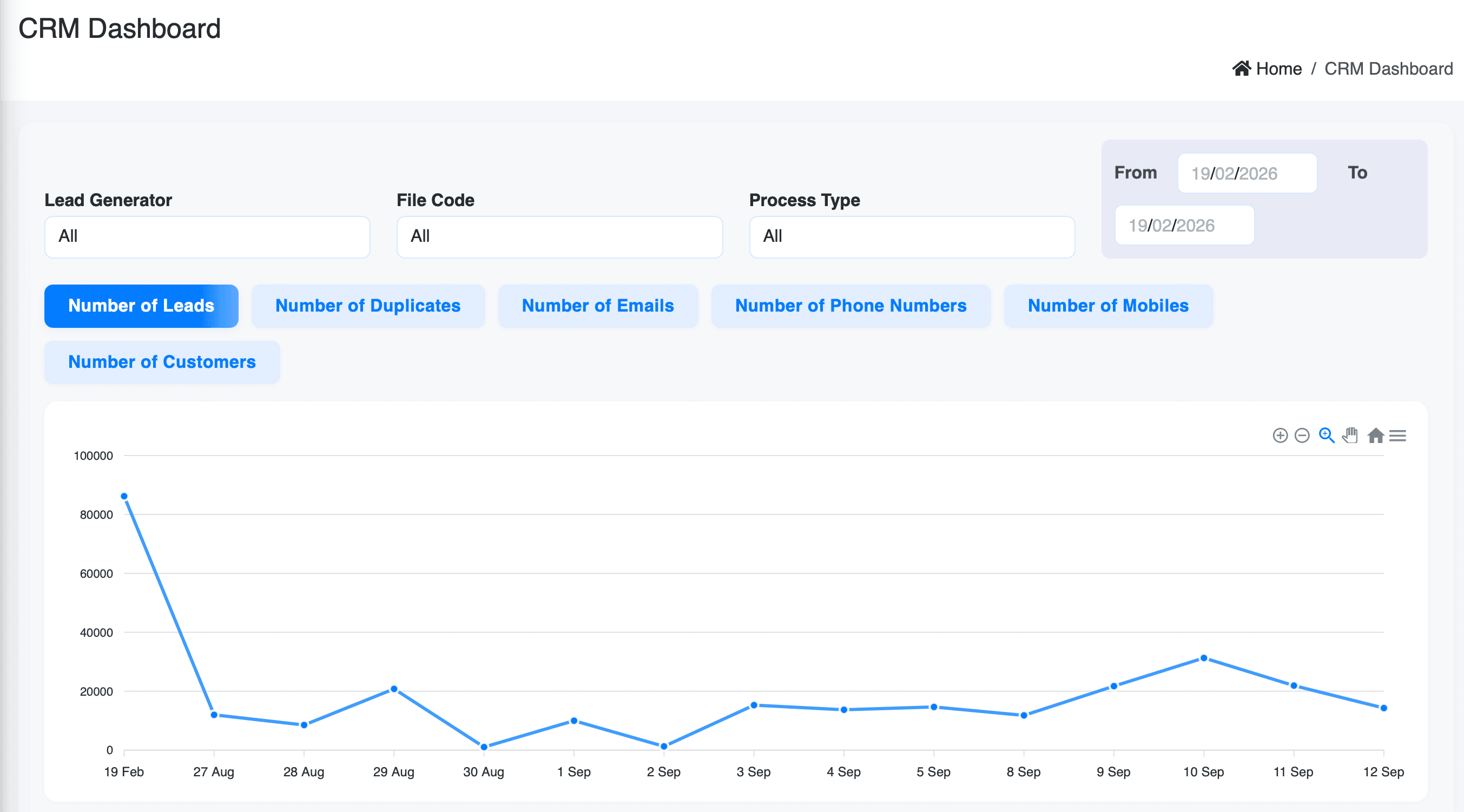Open the Process Type dropdown
The image size is (1464, 812).
[x=912, y=236]
